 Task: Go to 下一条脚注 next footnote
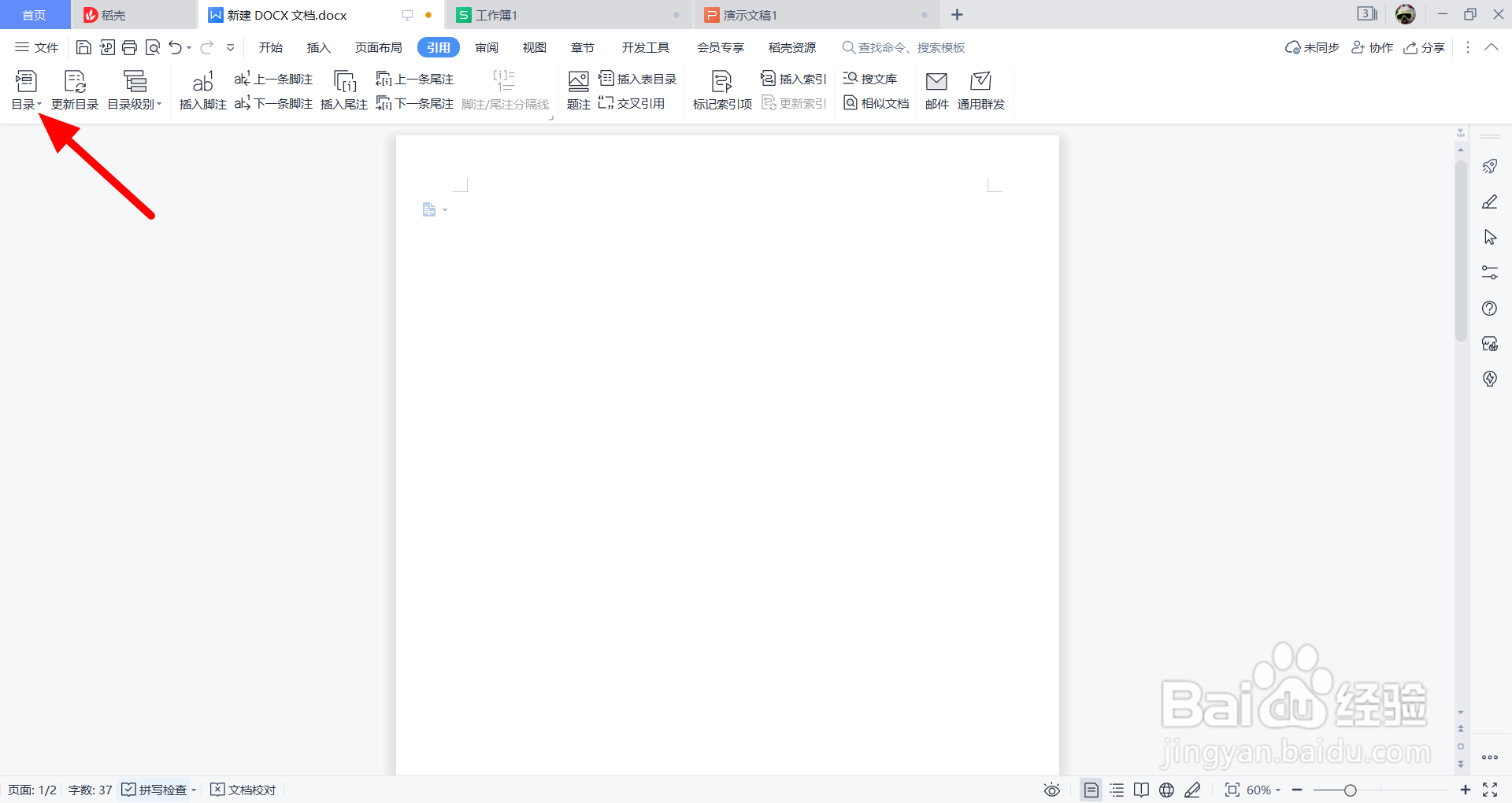273,103
